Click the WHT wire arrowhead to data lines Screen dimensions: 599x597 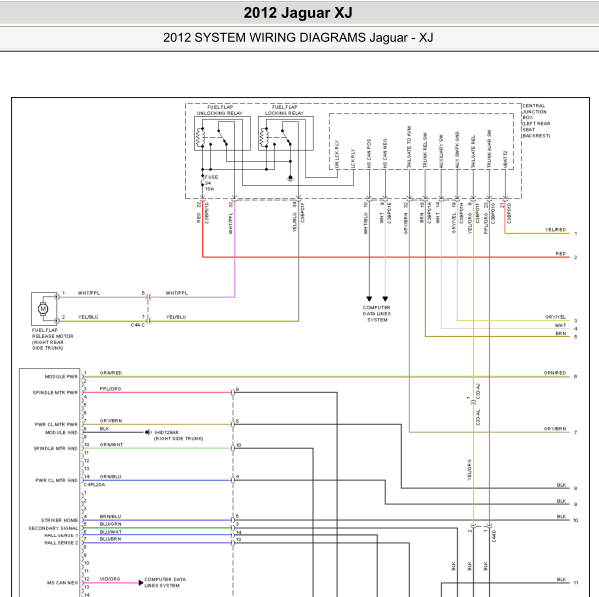(385, 299)
